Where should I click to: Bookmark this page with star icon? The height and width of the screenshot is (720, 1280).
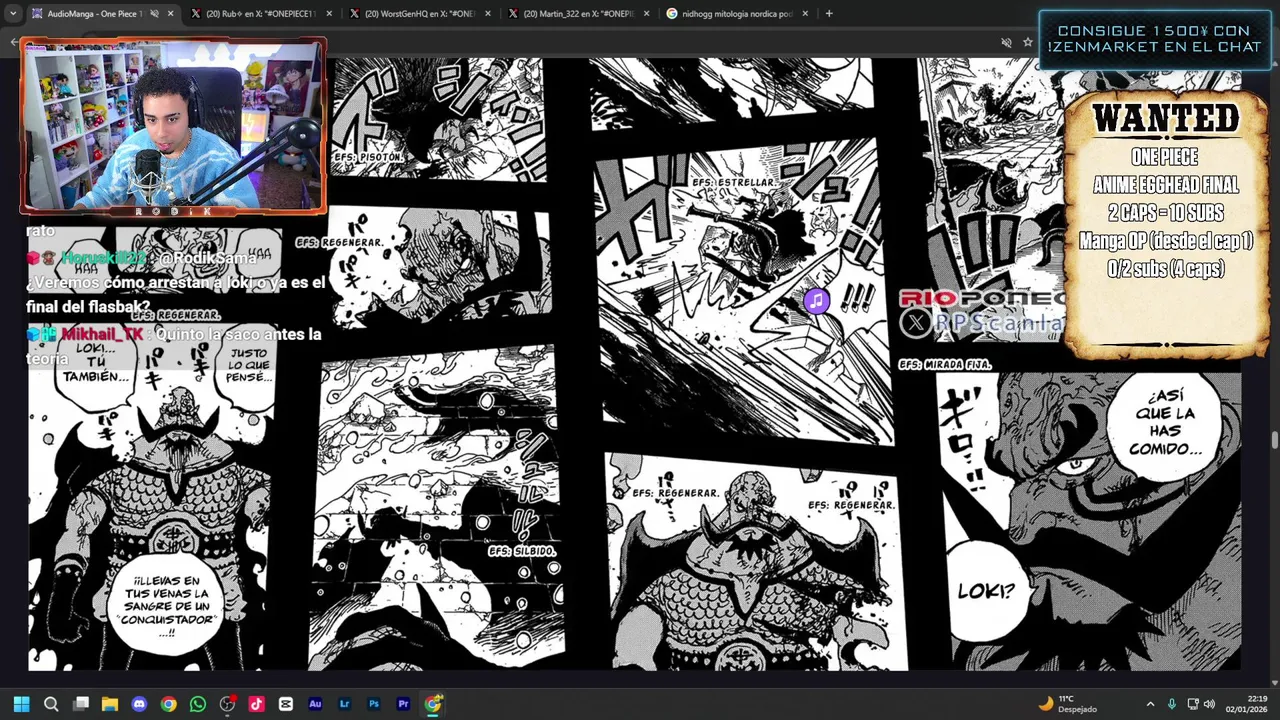[1027, 42]
